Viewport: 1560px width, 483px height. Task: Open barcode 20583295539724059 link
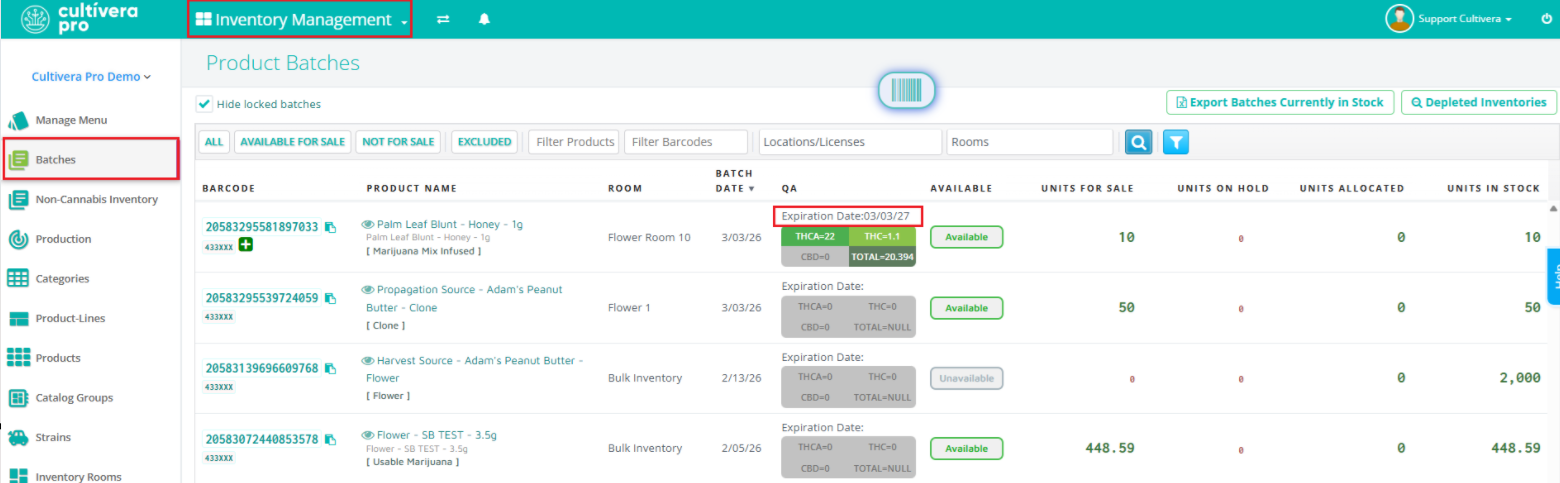pos(262,298)
